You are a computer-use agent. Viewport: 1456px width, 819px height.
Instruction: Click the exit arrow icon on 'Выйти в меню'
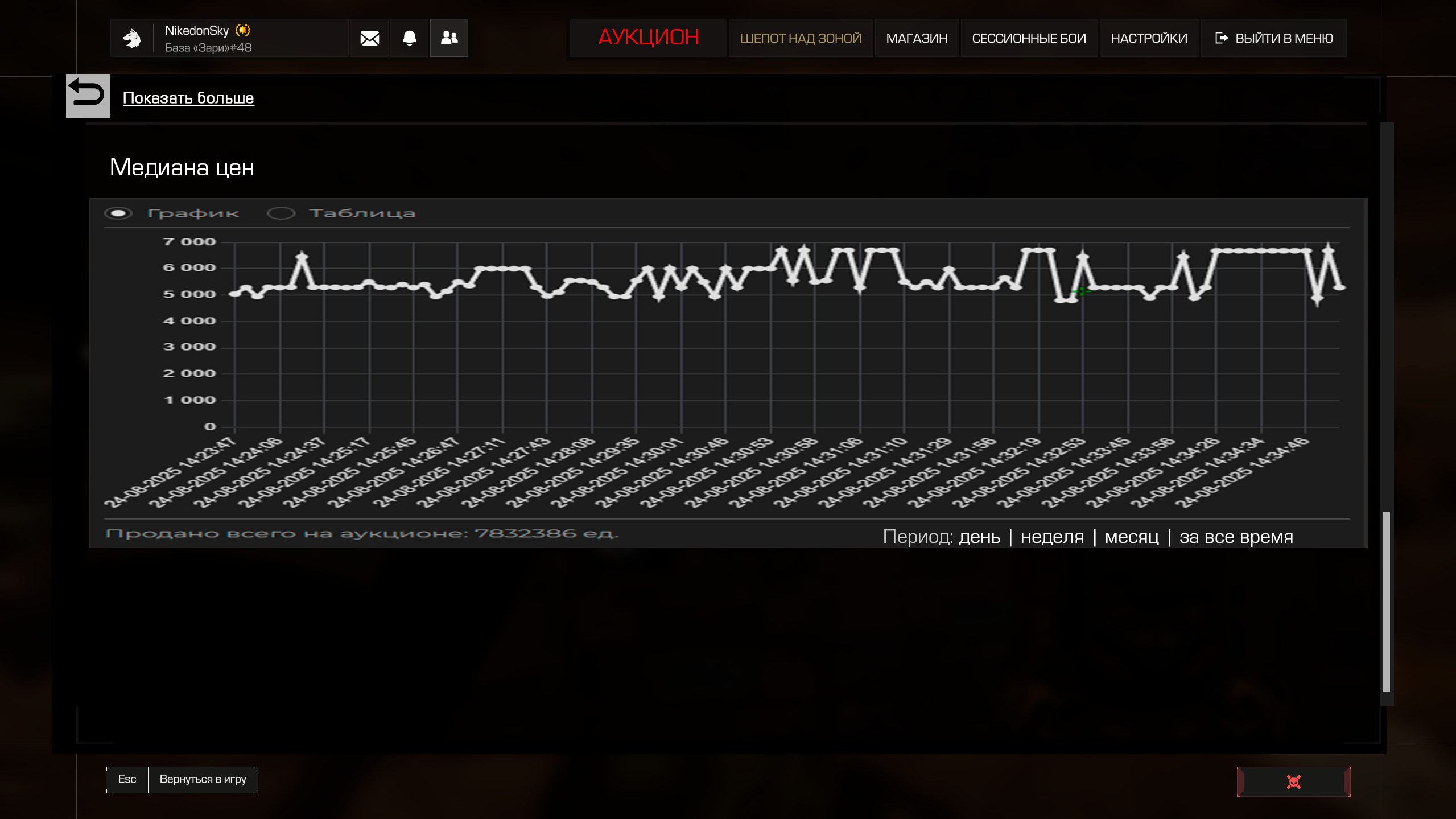click(x=1221, y=38)
